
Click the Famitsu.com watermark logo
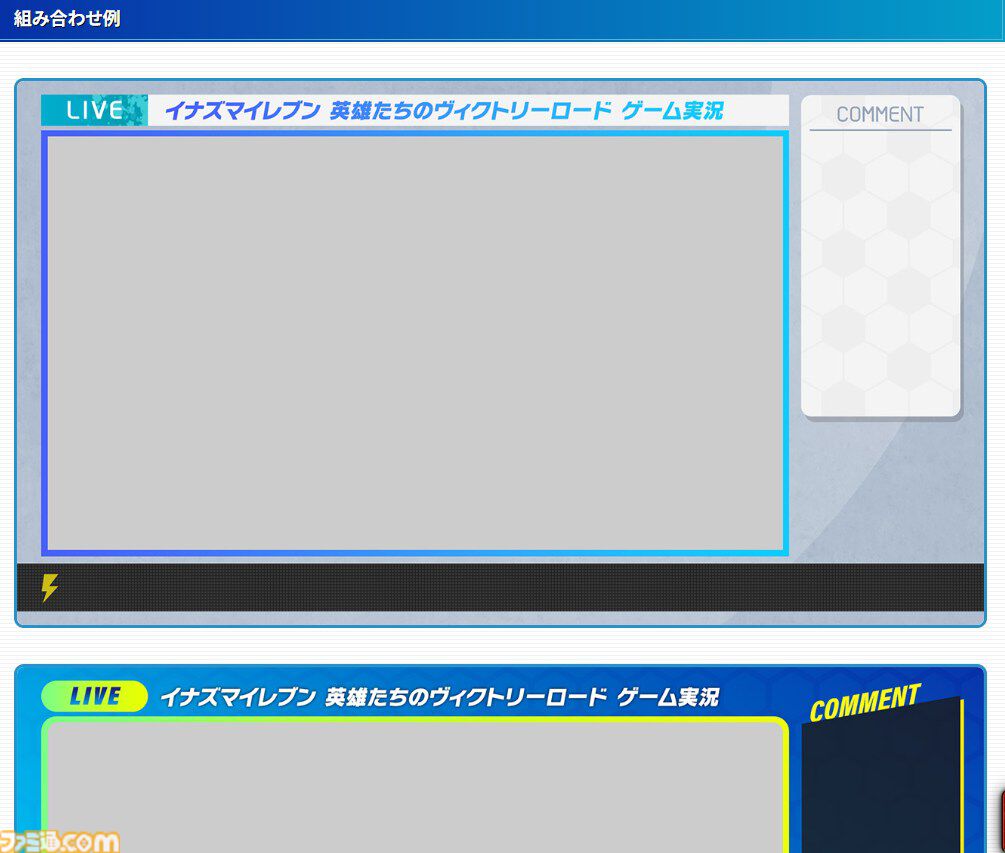[x=59, y=840]
